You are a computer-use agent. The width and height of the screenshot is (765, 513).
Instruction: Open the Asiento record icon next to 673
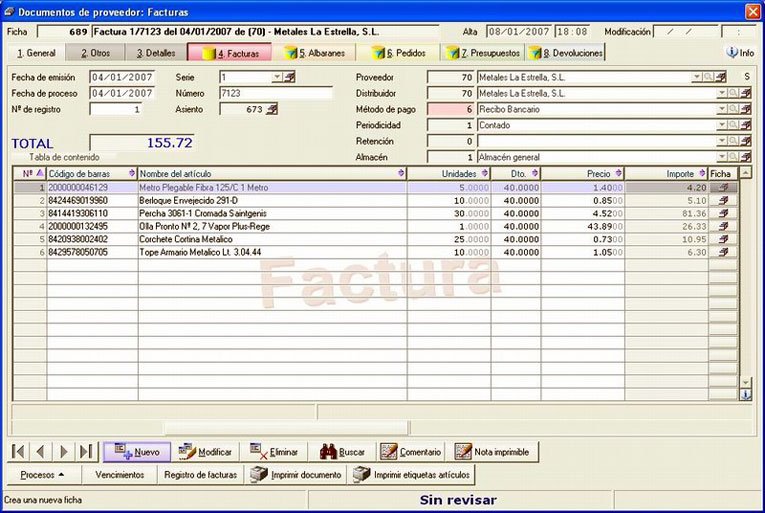point(272,109)
